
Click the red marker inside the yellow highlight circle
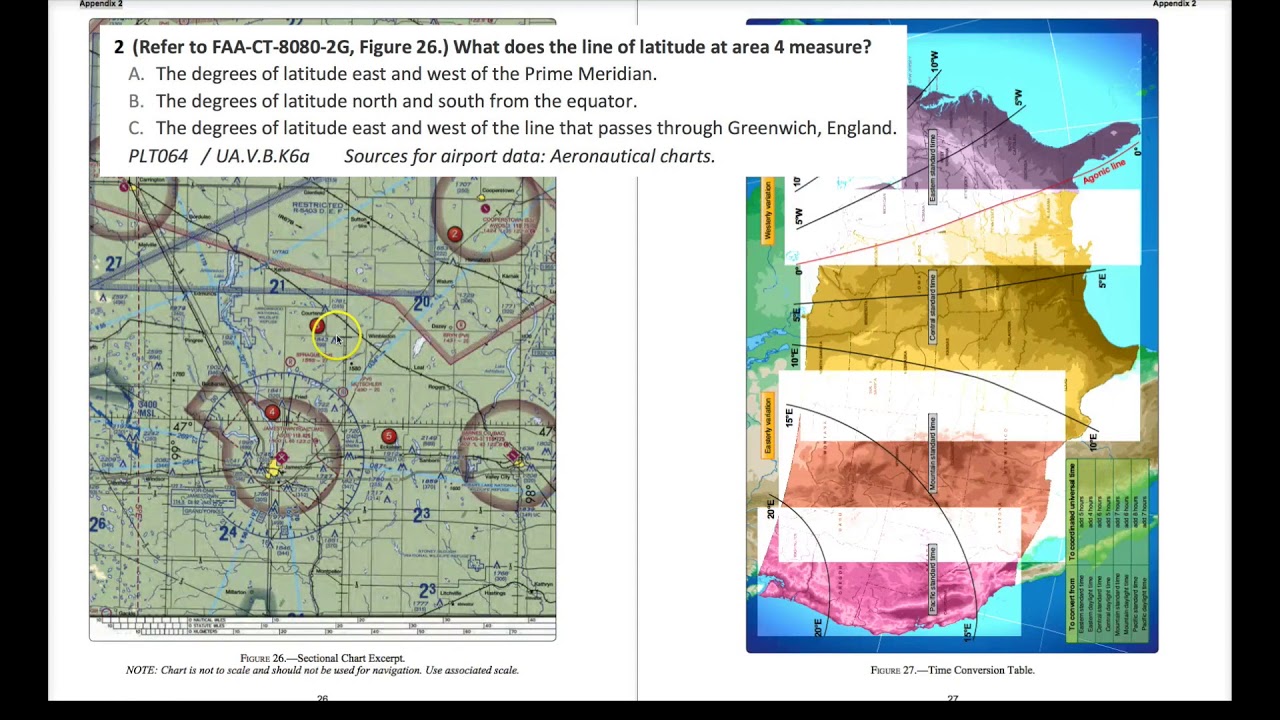pos(317,325)
